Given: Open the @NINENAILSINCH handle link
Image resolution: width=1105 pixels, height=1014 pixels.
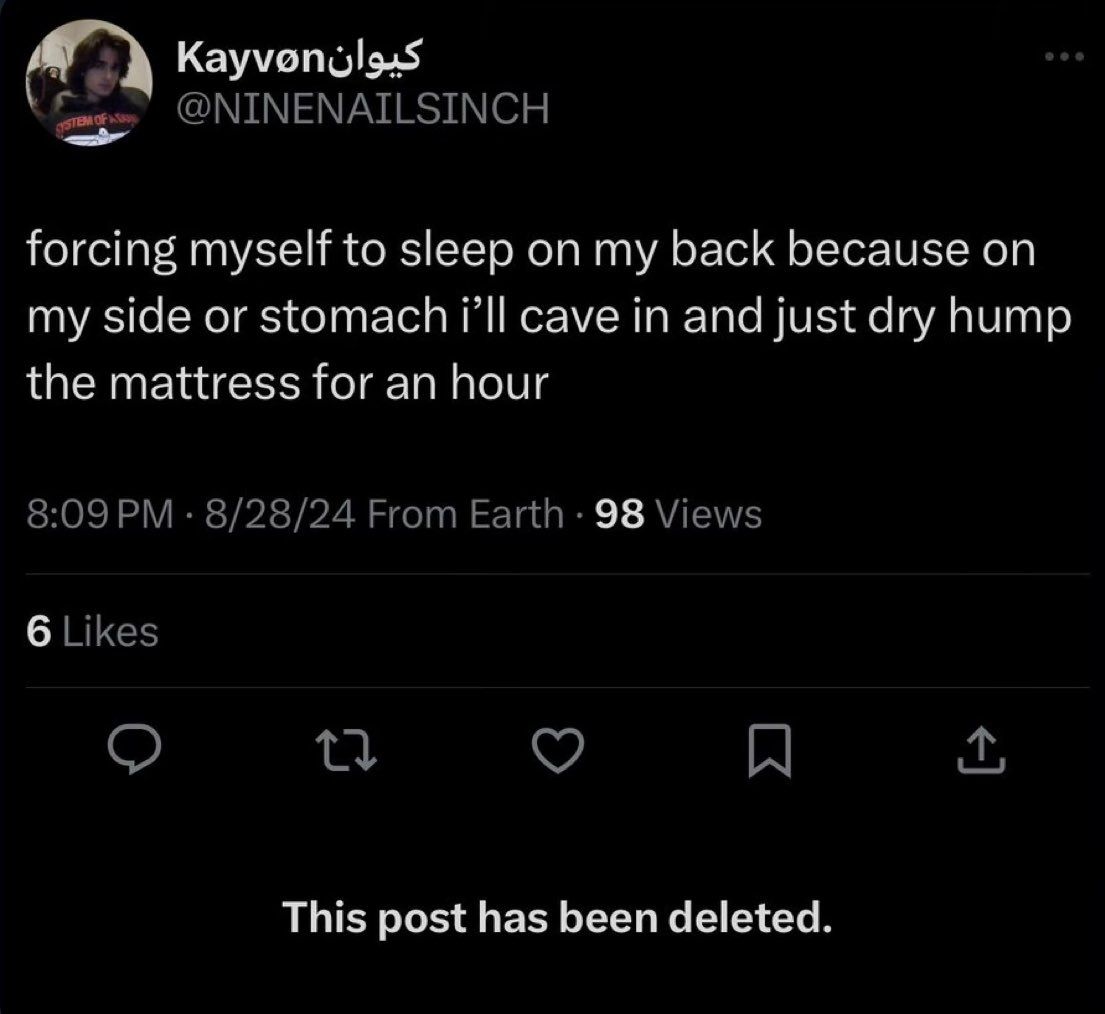Looking at the screenshot, I should (362, 109).
